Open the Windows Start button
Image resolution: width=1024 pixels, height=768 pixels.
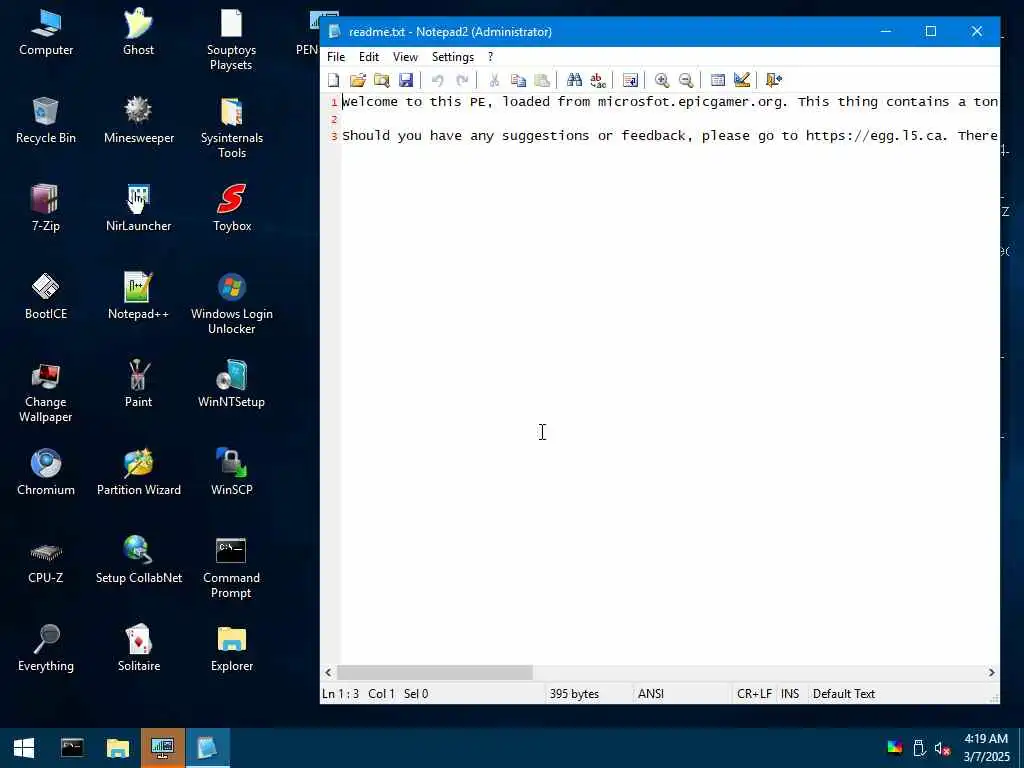pyautogui.click(x=24, y=748)
